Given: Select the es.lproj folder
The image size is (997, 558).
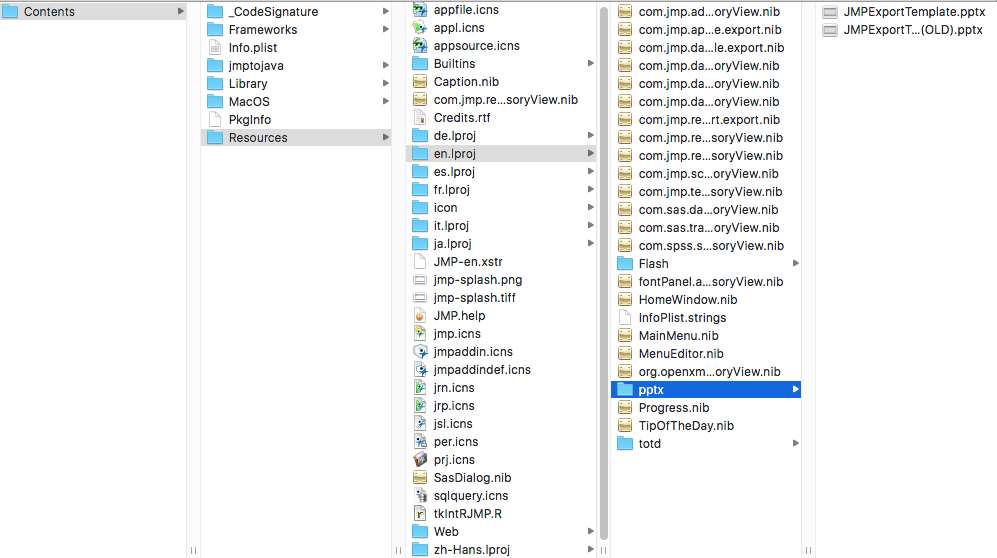Looking at the screenshot, I should click(x=501, y=172).
